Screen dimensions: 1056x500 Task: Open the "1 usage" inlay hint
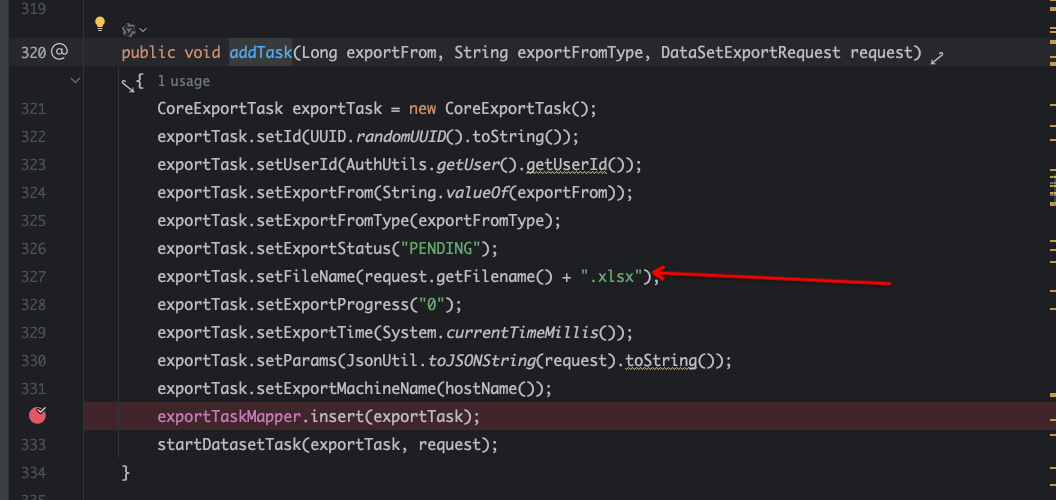tap(185, 80)
